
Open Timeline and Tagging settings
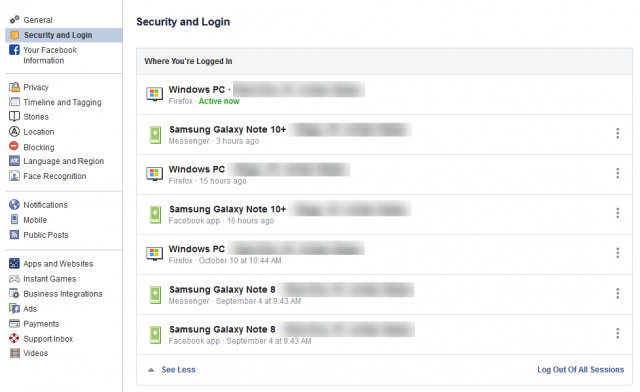[62, 102]
